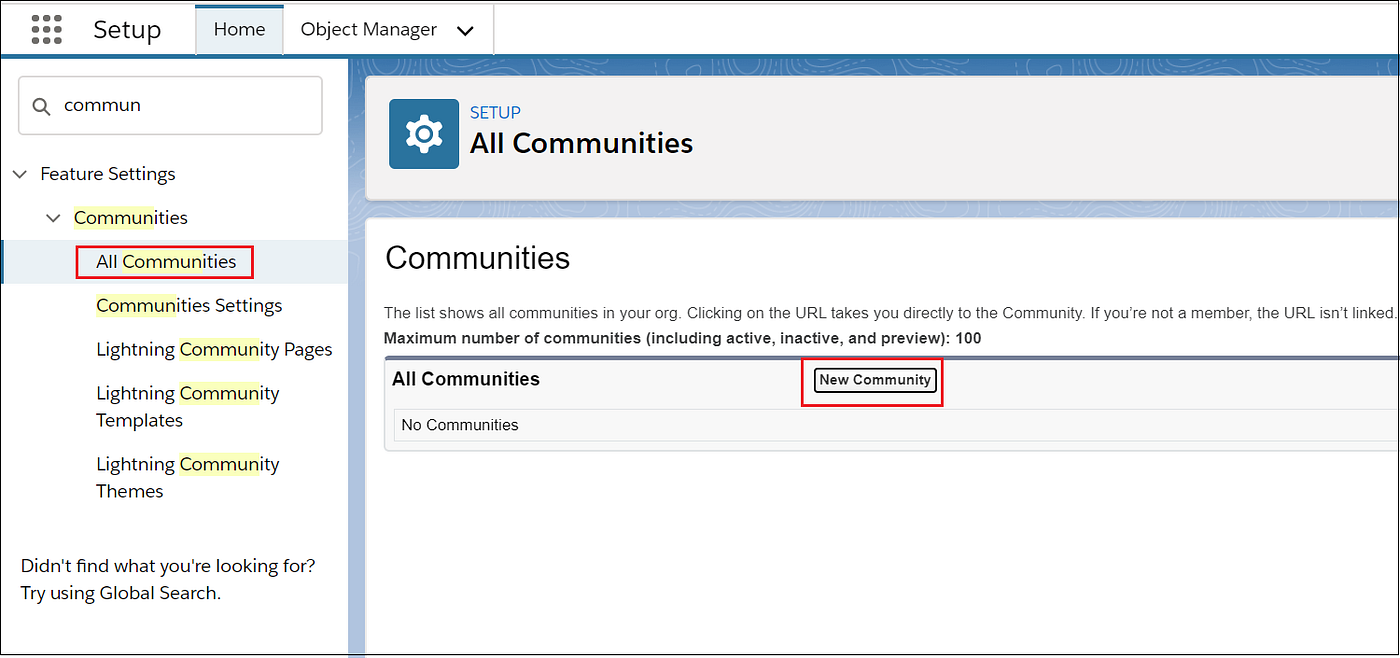Open the highlighted Communities settings node
Image resolution: width=1400 pixels, height=658 pixels.
(130, 217)
